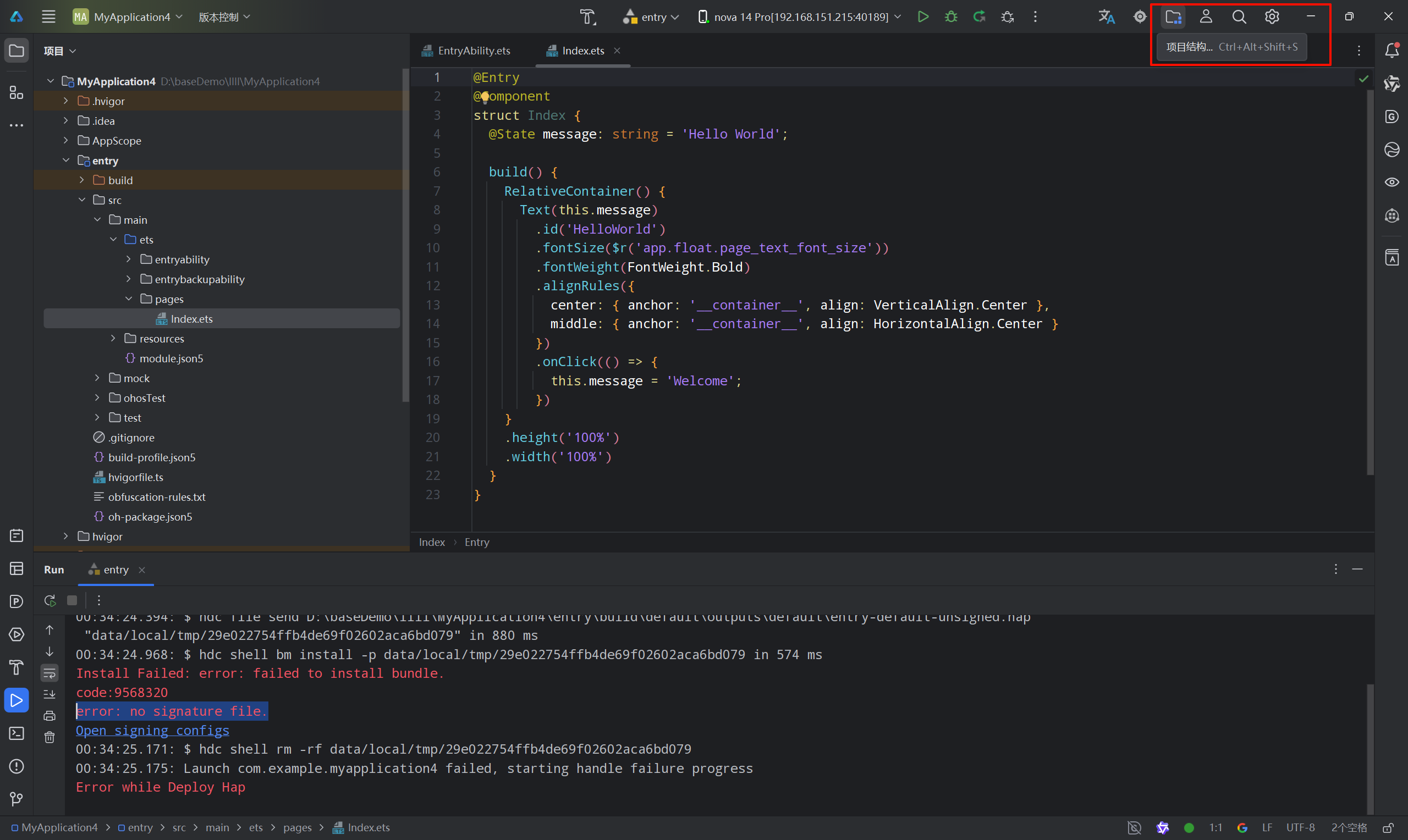Viewport: 1408px width, 840px height.
Task: Open the Settings gear icon
Action: pos(1272,17)
